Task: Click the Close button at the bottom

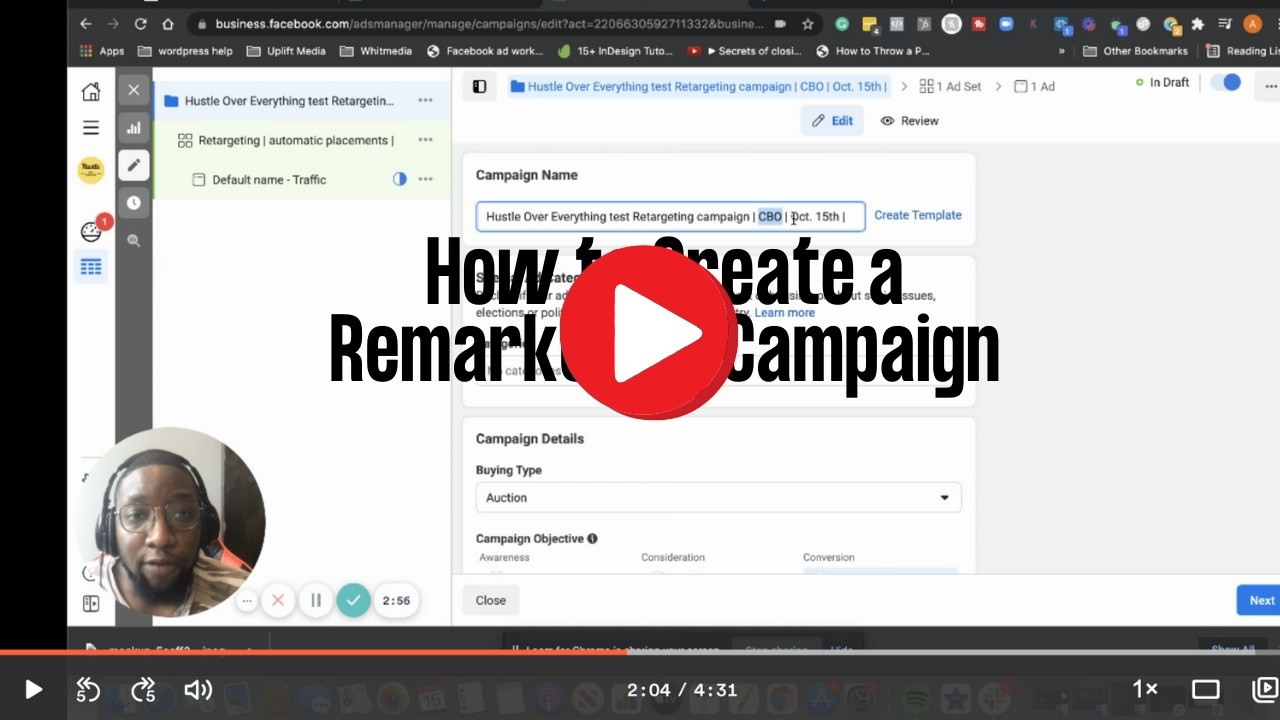Action: [x=490, y=601]
